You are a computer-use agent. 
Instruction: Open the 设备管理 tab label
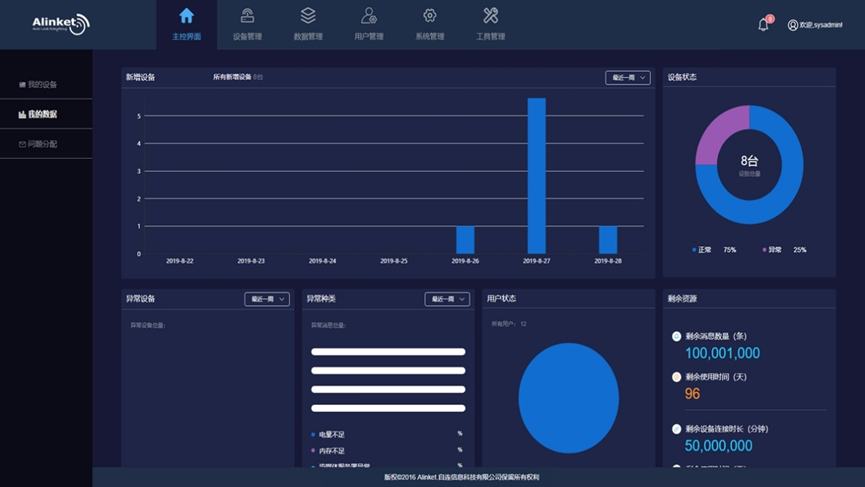tap(247, 36)
